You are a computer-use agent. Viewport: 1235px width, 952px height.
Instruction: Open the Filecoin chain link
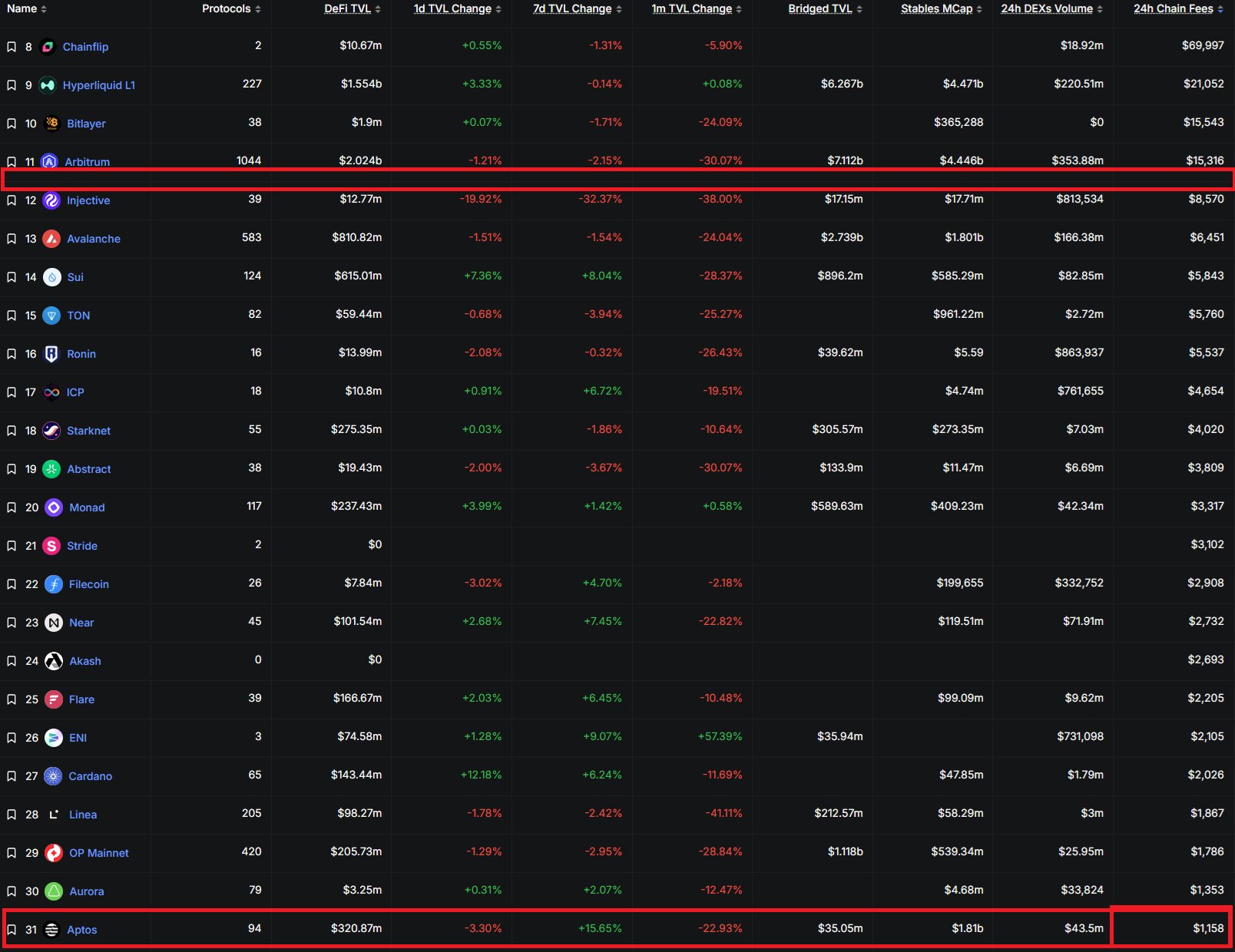(x=89, y=584)
